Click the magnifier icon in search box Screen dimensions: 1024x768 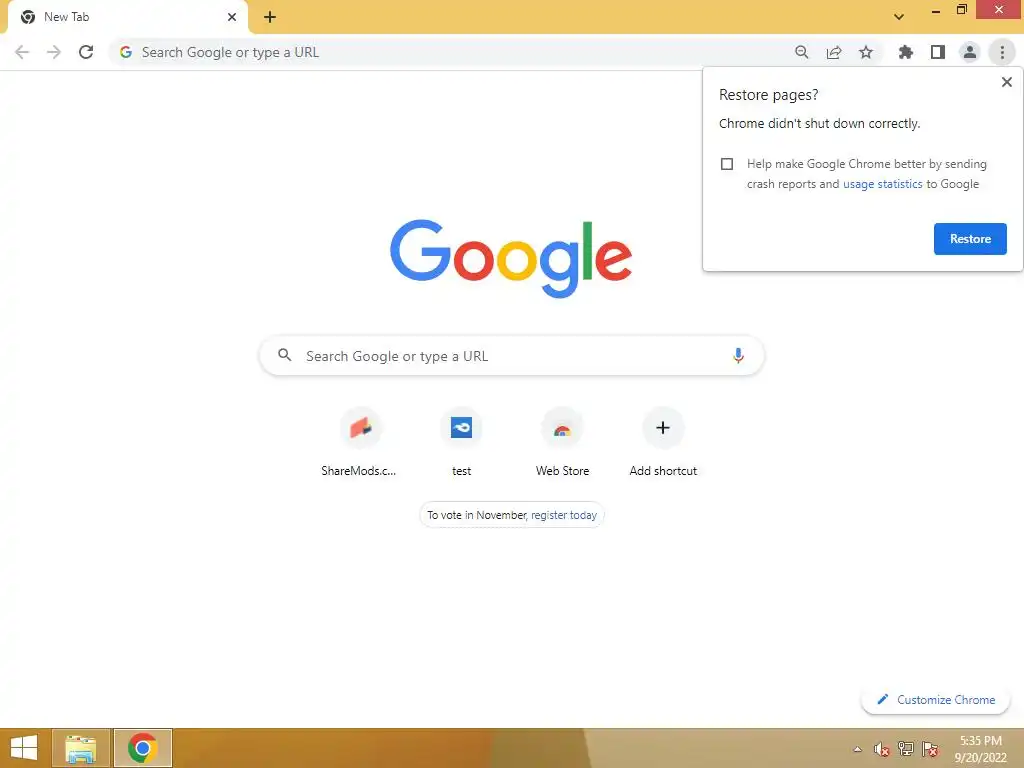(284, 355)
